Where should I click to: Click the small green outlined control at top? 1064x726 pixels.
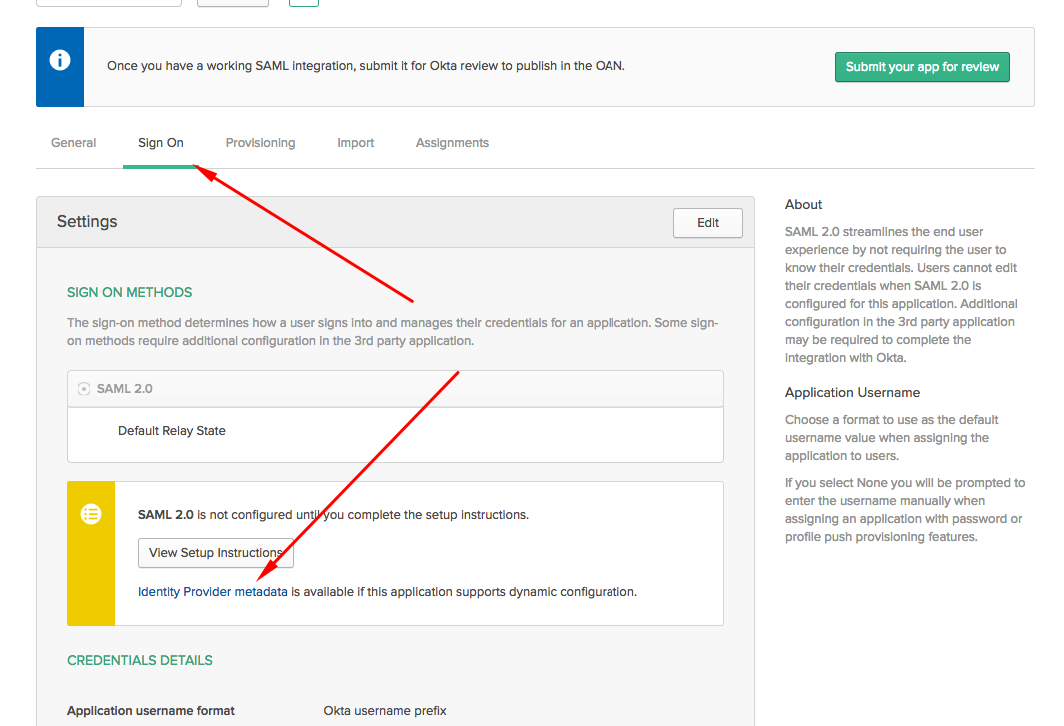coord(303,3)
